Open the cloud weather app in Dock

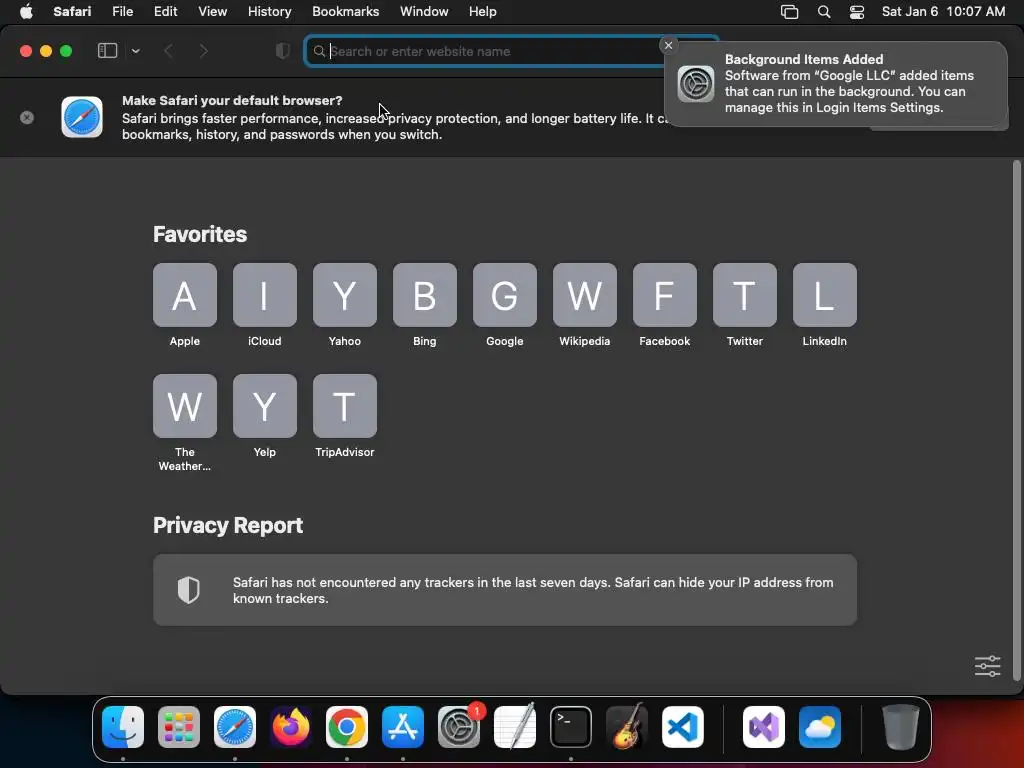click(820, 727)
